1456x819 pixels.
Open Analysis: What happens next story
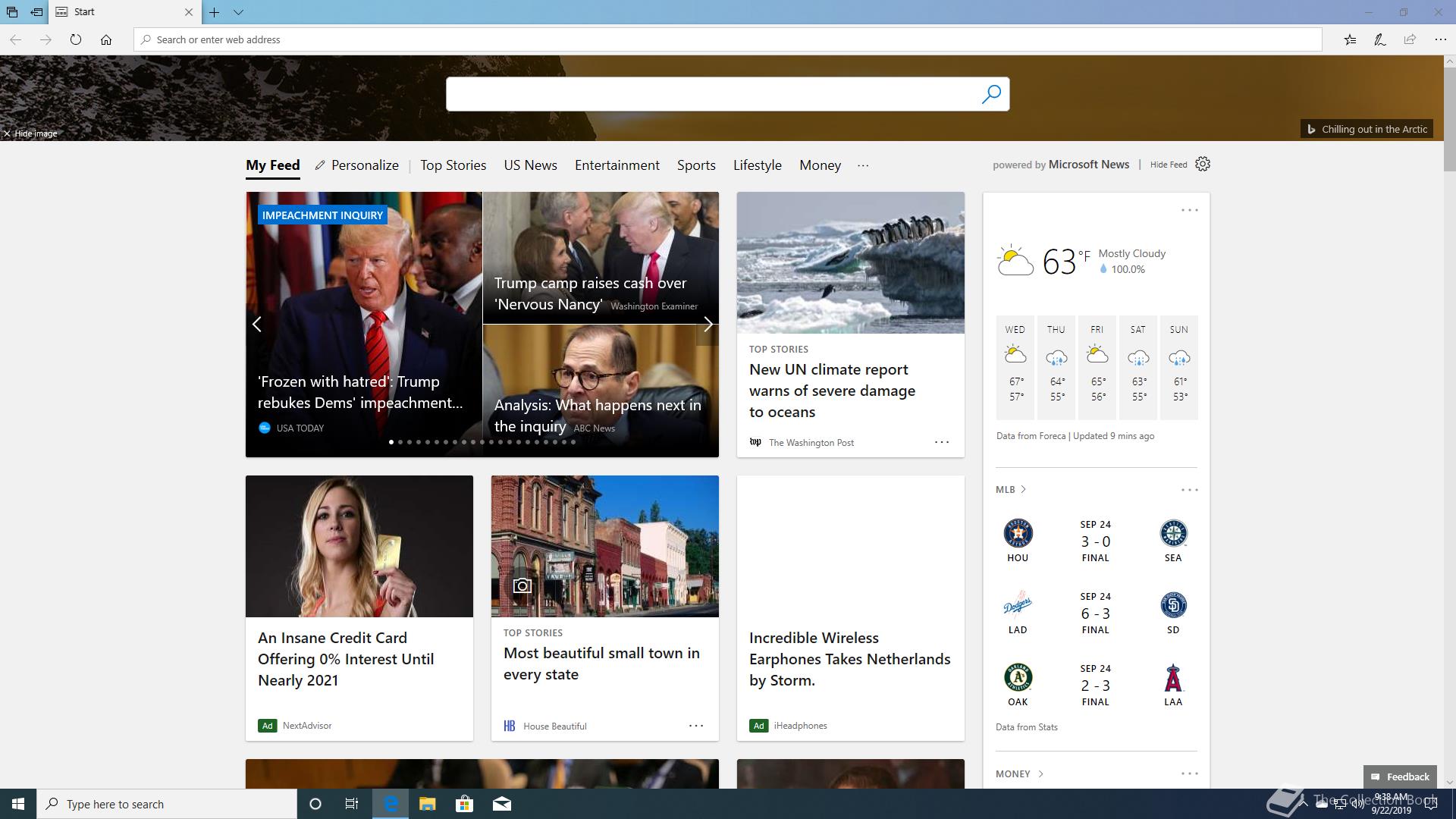[x=601, y=391]
